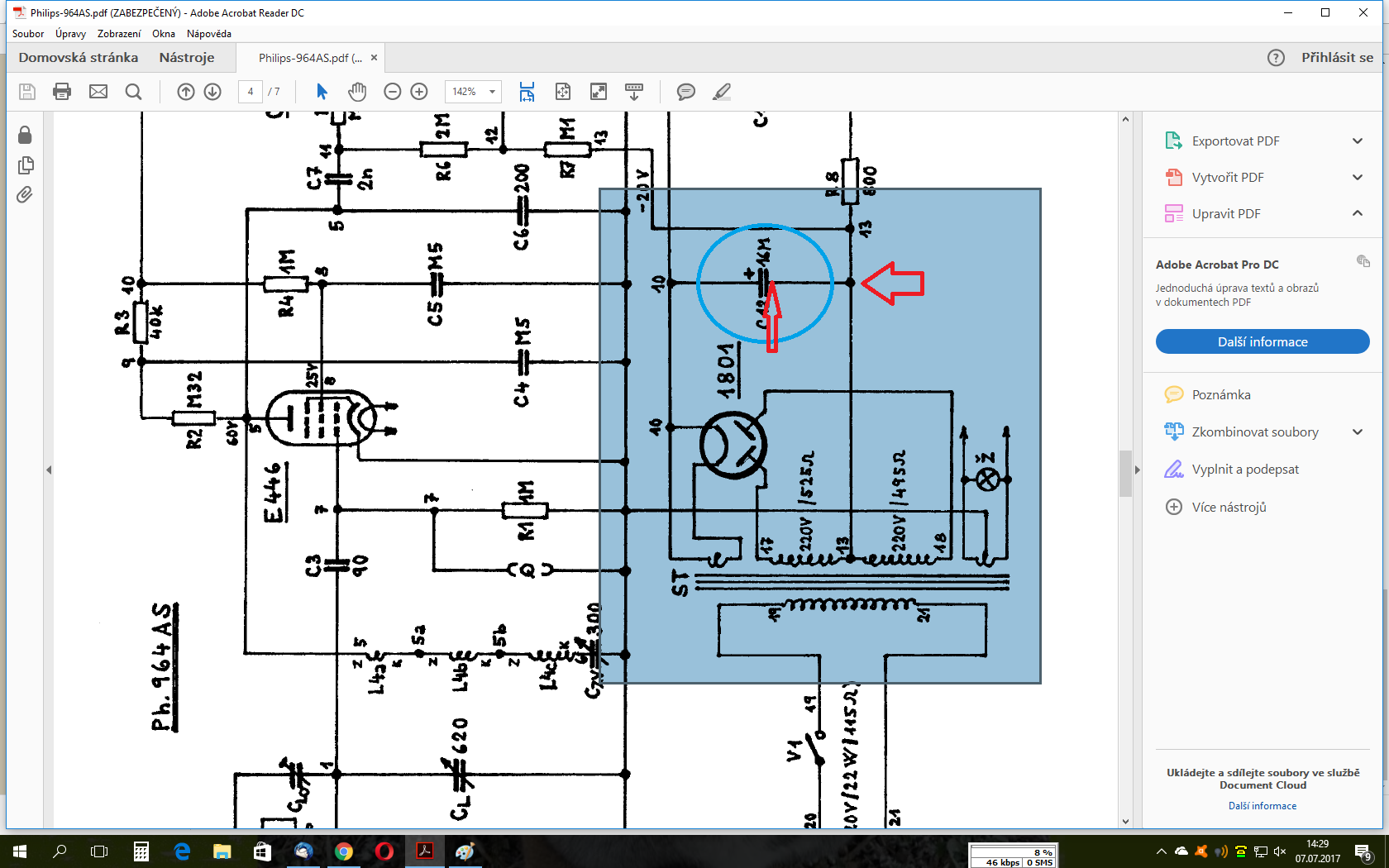Click Přihlásit se to sign in

(x=1336, y=58)
